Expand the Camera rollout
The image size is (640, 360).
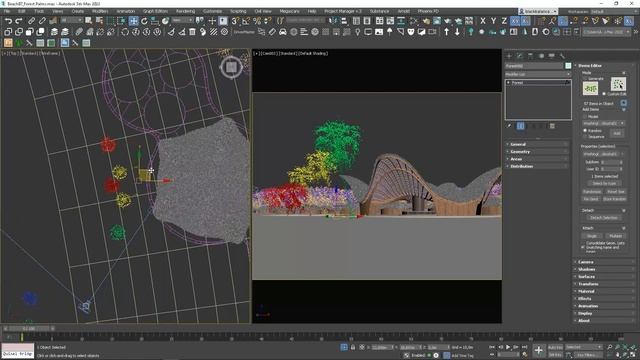(604, 262)
